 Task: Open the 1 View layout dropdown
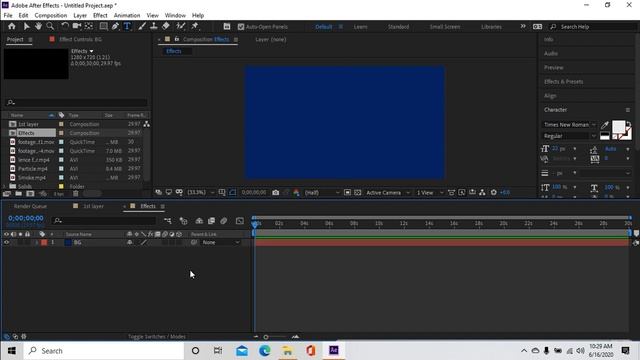click(430, 192)
